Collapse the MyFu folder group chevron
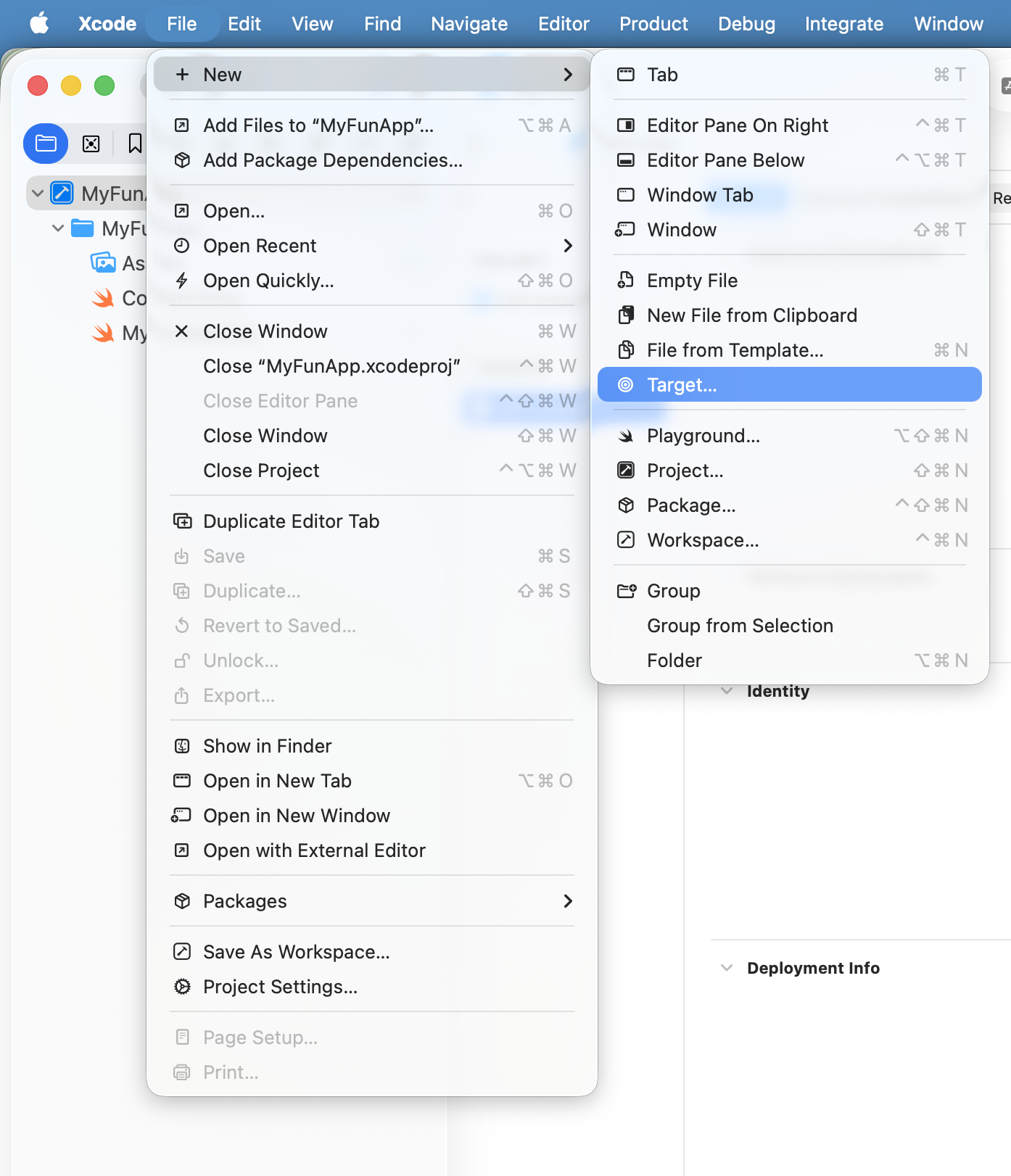 tap(58, 228)
